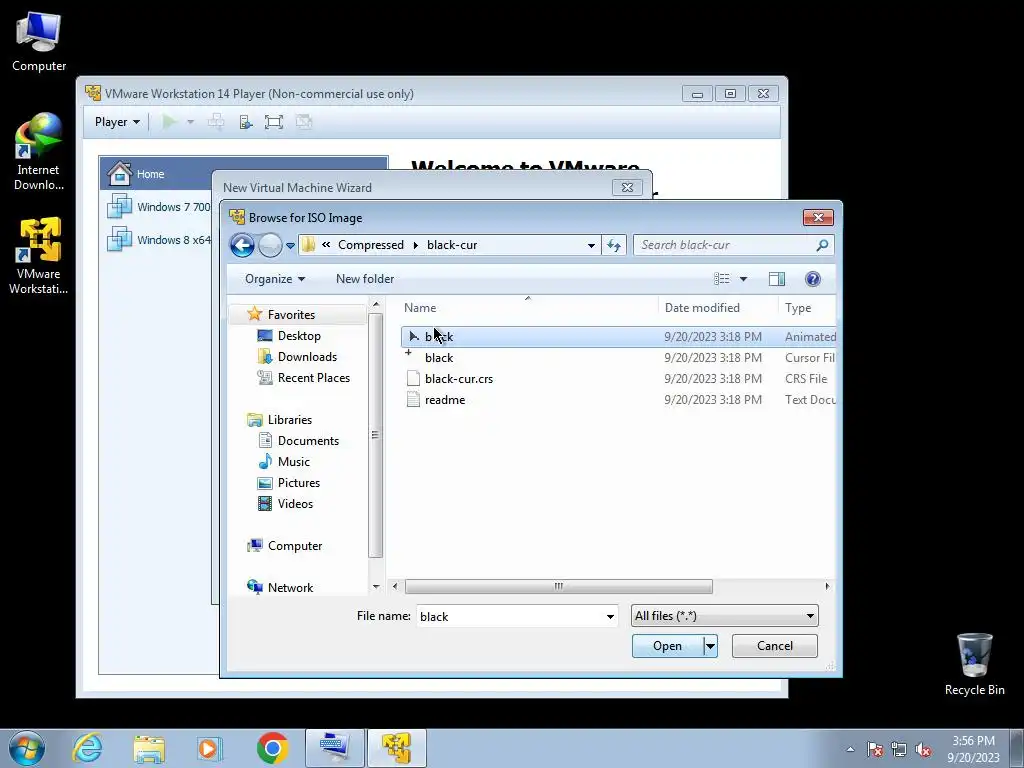Open the Internet Download Manager desktop shortcut
The width and height of the screenshot is (1024, 768).
39,152
